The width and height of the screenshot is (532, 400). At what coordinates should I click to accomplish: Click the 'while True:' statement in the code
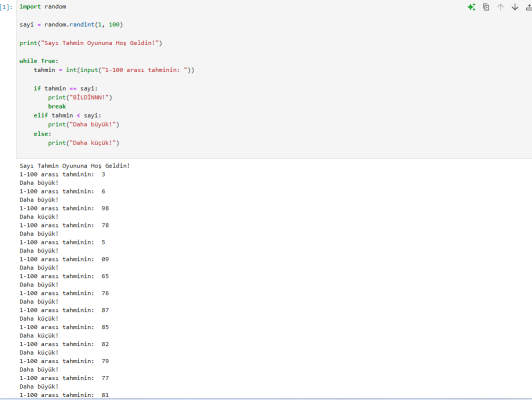coord(39,61)
